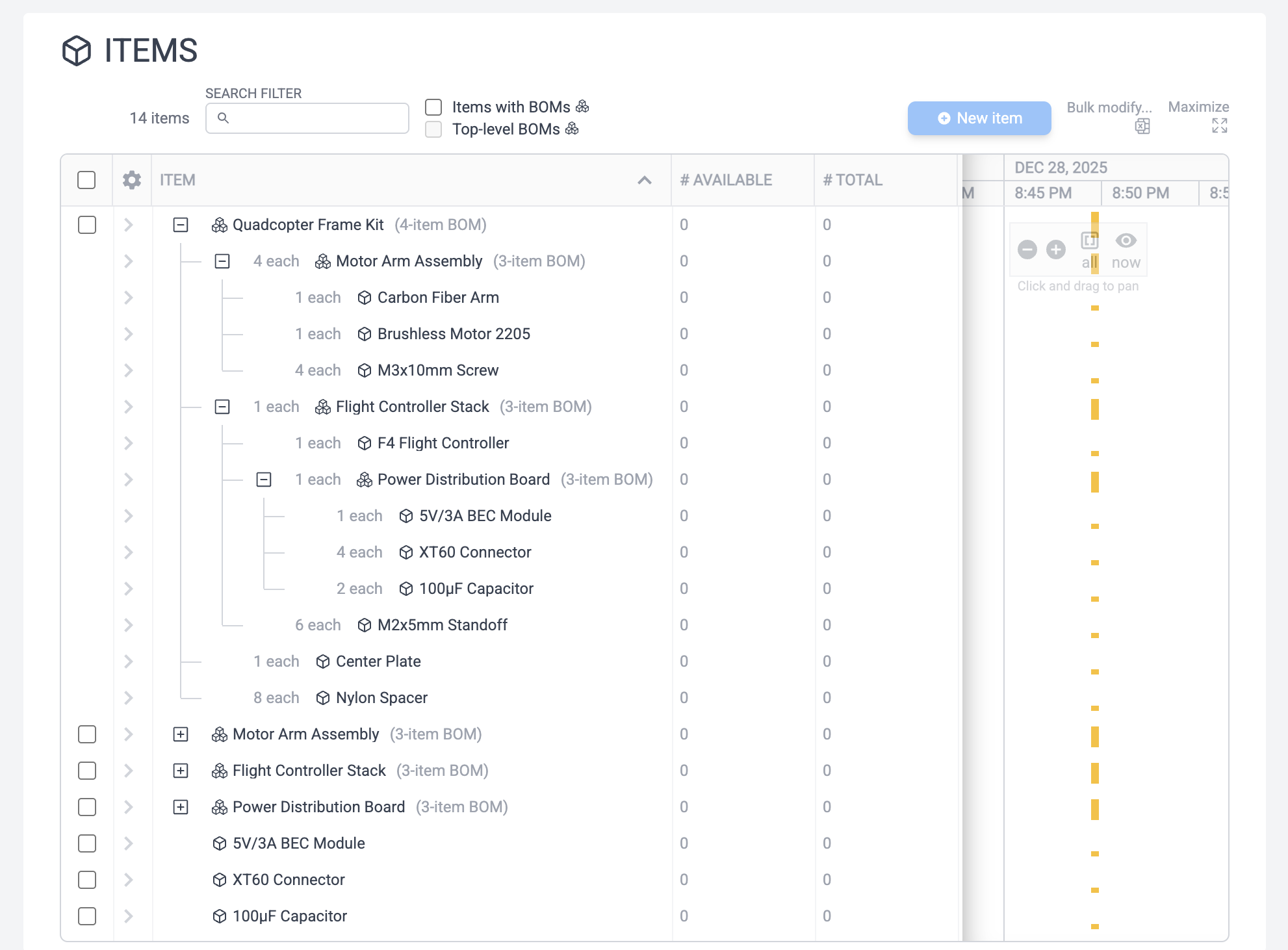The width and height of the screenshot is (1288, 950).
Task: Click the timeline 'all' fit icon
Action: tap(1090, 242)
